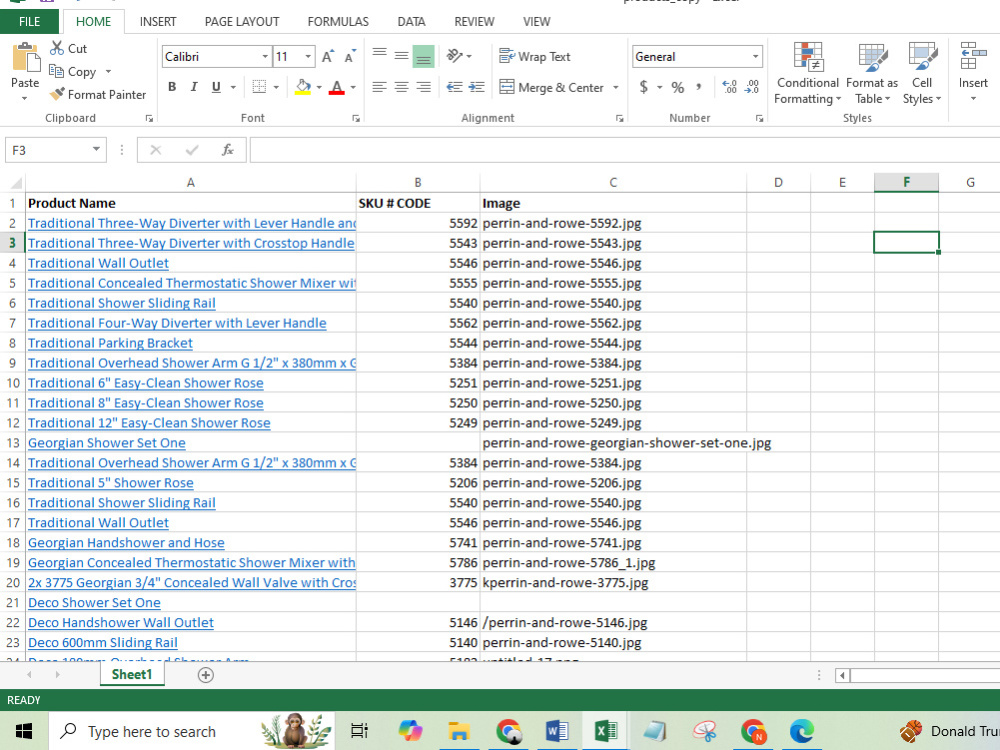Toggle Underline formatting
The height and width of the screenshot is (750, 1000).
216,87
